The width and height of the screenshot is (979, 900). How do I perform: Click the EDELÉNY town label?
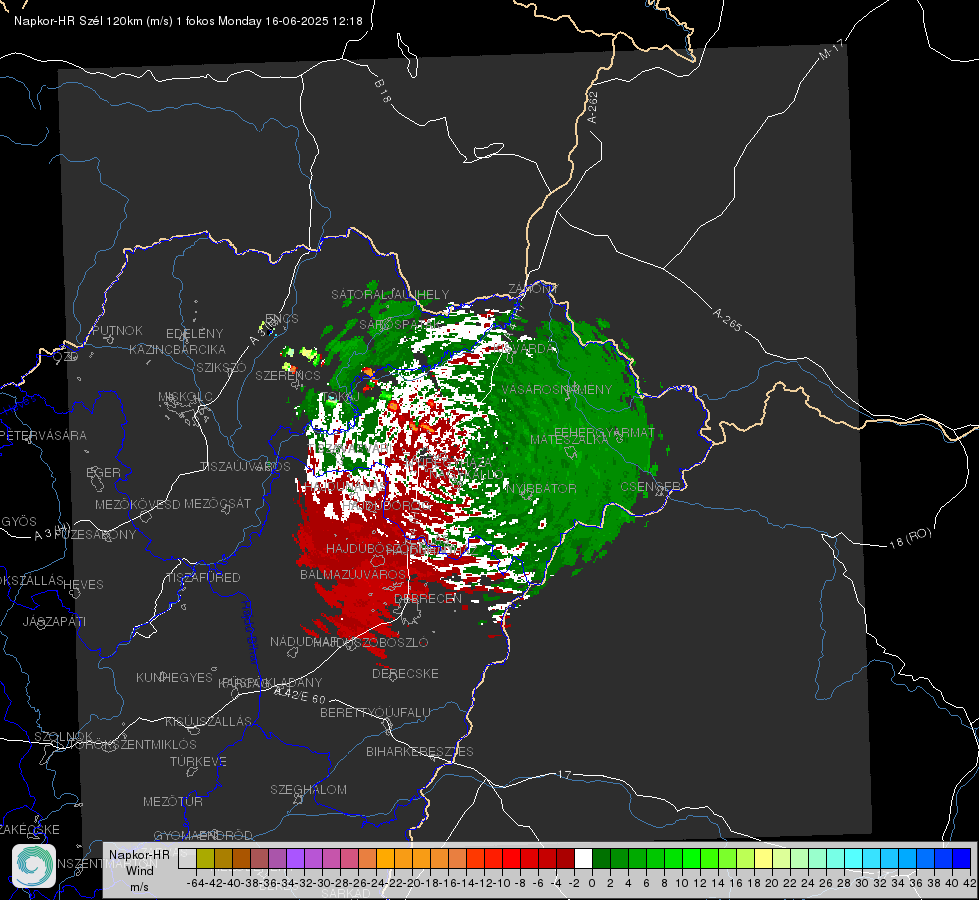[195, 334]
